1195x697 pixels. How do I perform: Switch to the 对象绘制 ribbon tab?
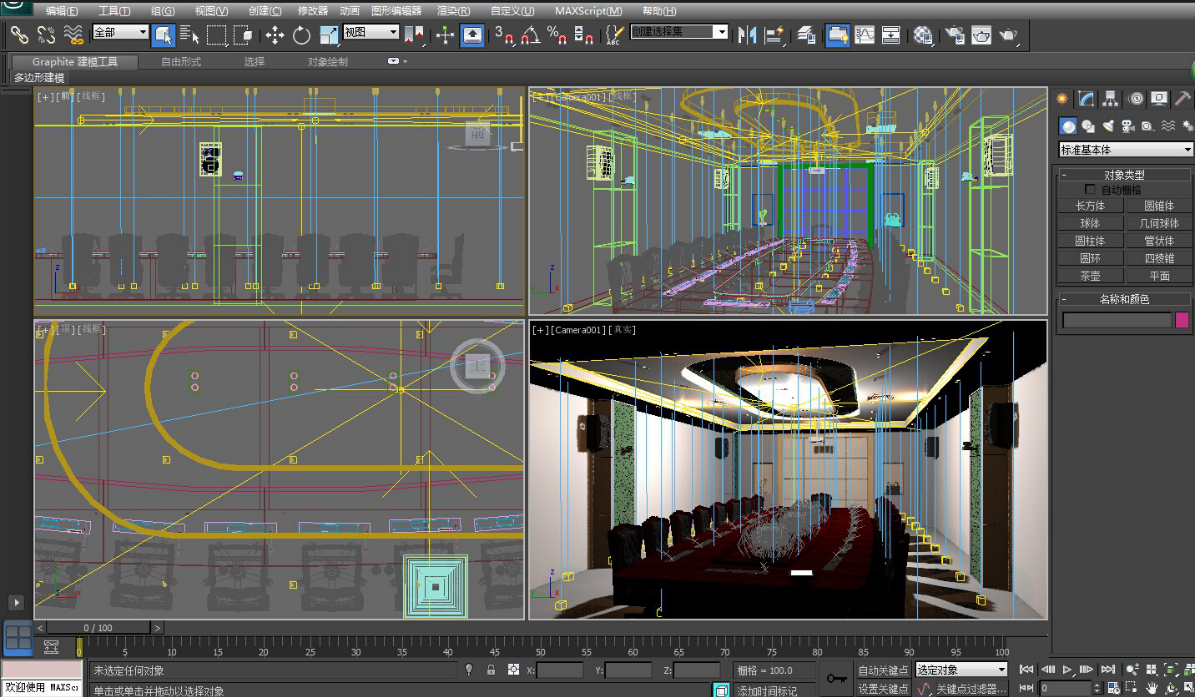coord(328,62)
